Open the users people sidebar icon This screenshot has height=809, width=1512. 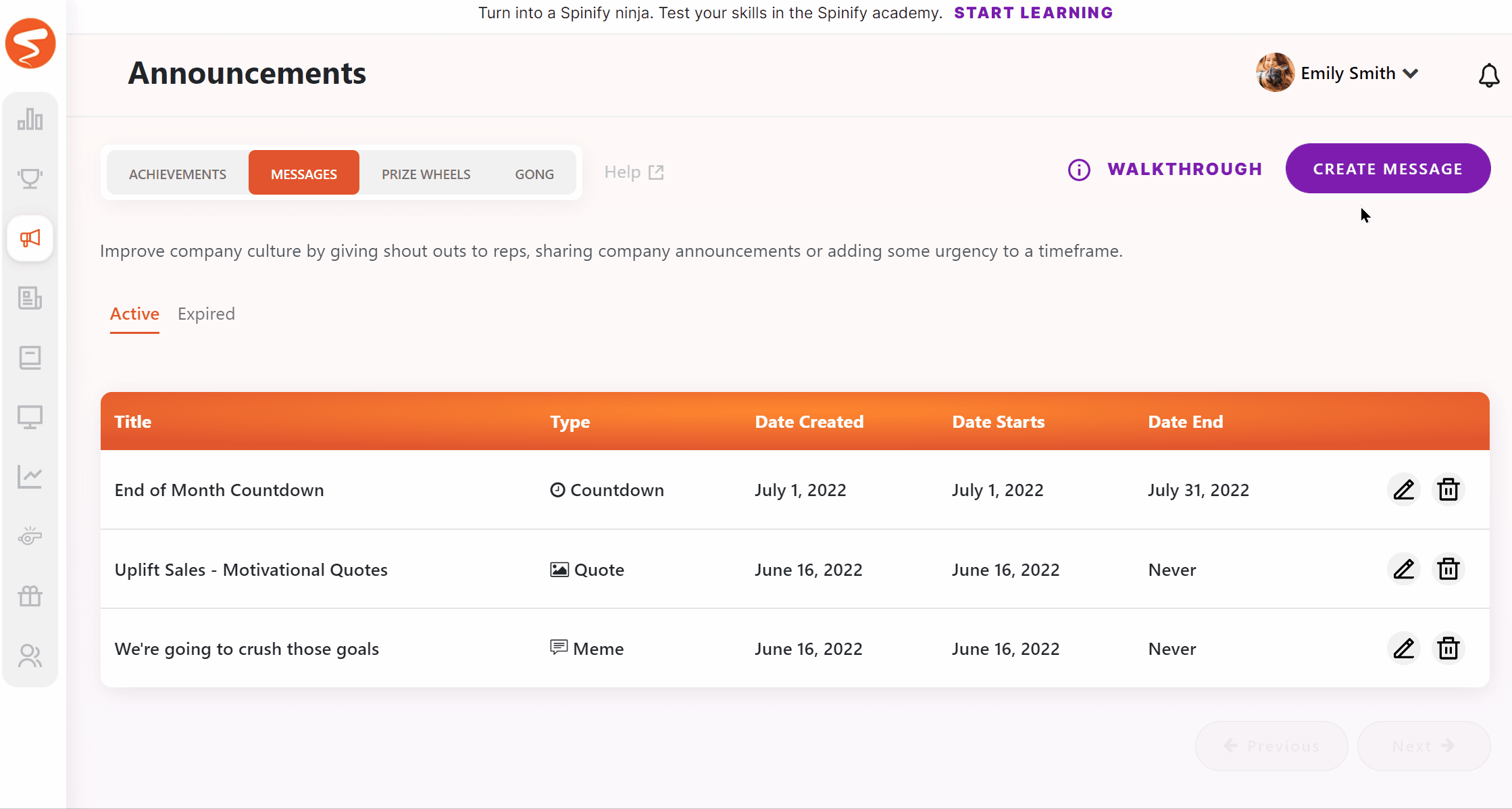point(30,656)
